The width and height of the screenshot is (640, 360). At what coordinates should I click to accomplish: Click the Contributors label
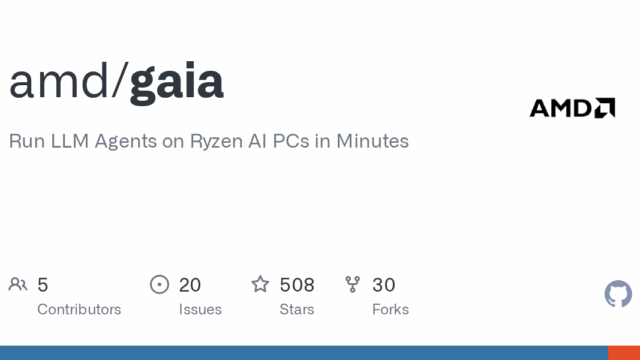coord(79,309)
